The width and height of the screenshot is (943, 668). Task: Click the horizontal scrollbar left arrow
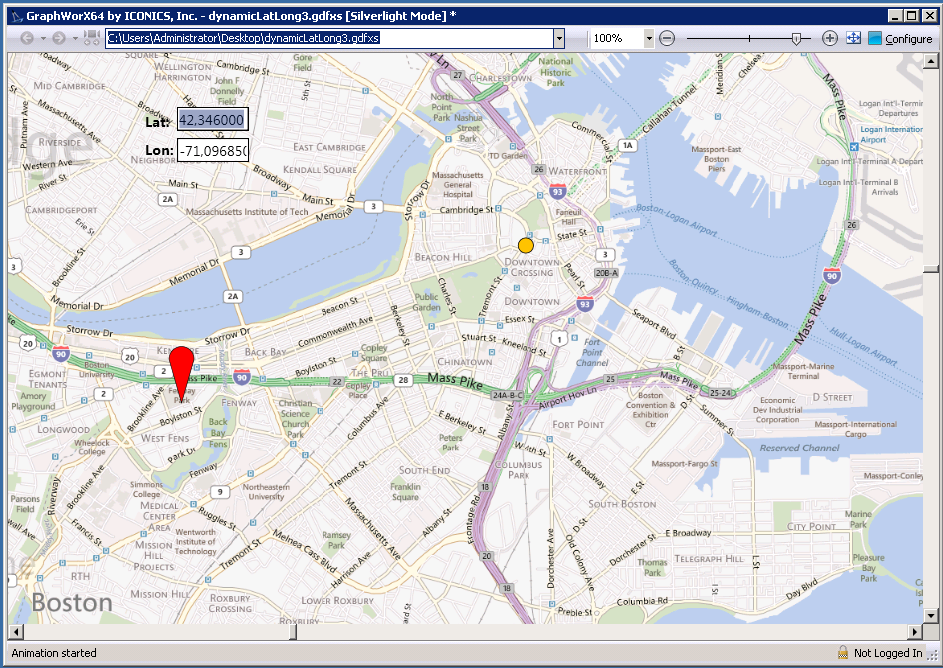point(16,632)
